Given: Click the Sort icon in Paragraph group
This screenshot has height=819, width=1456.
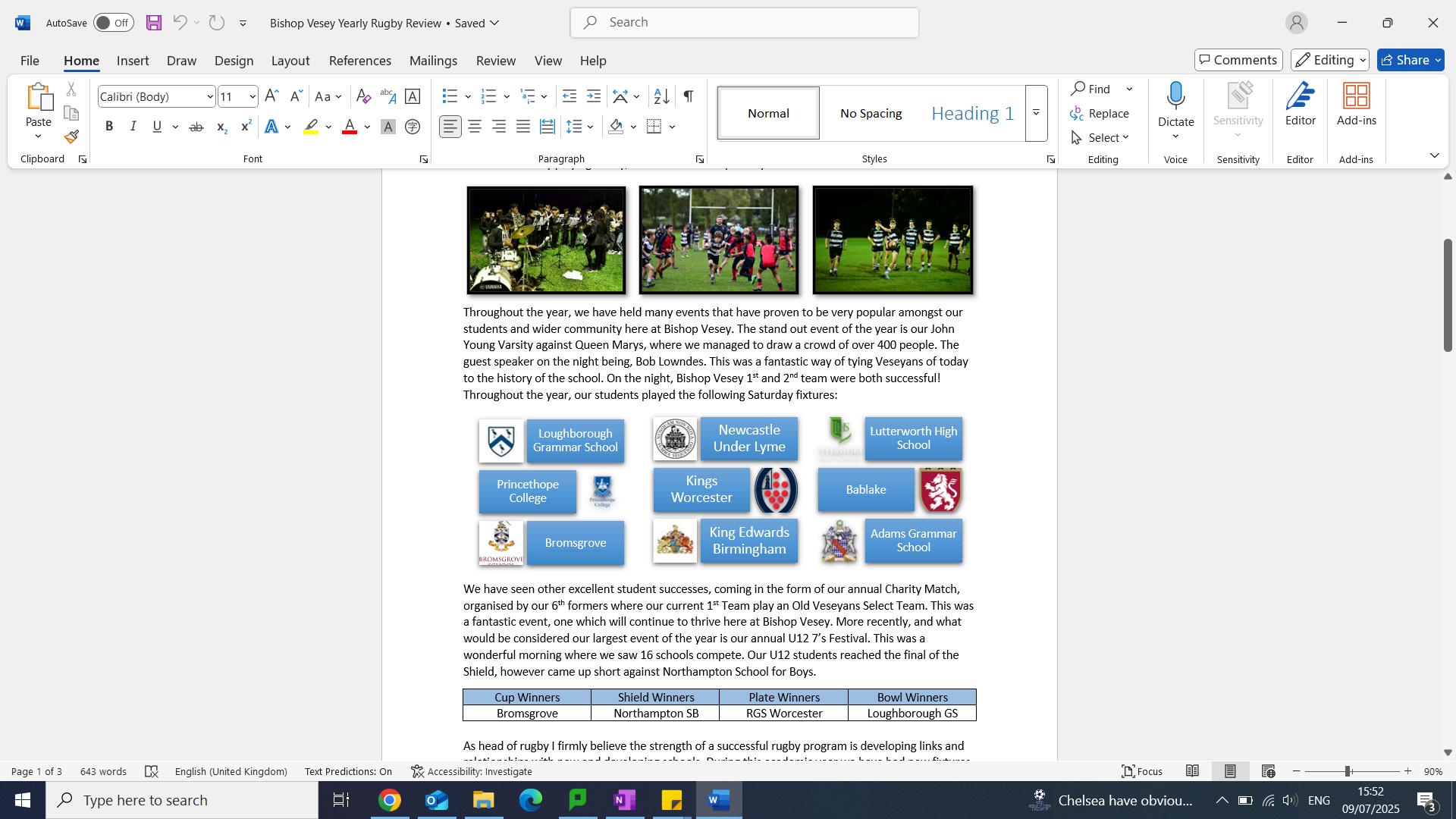Looking at the screenshot, I should (x=661, y=96).
